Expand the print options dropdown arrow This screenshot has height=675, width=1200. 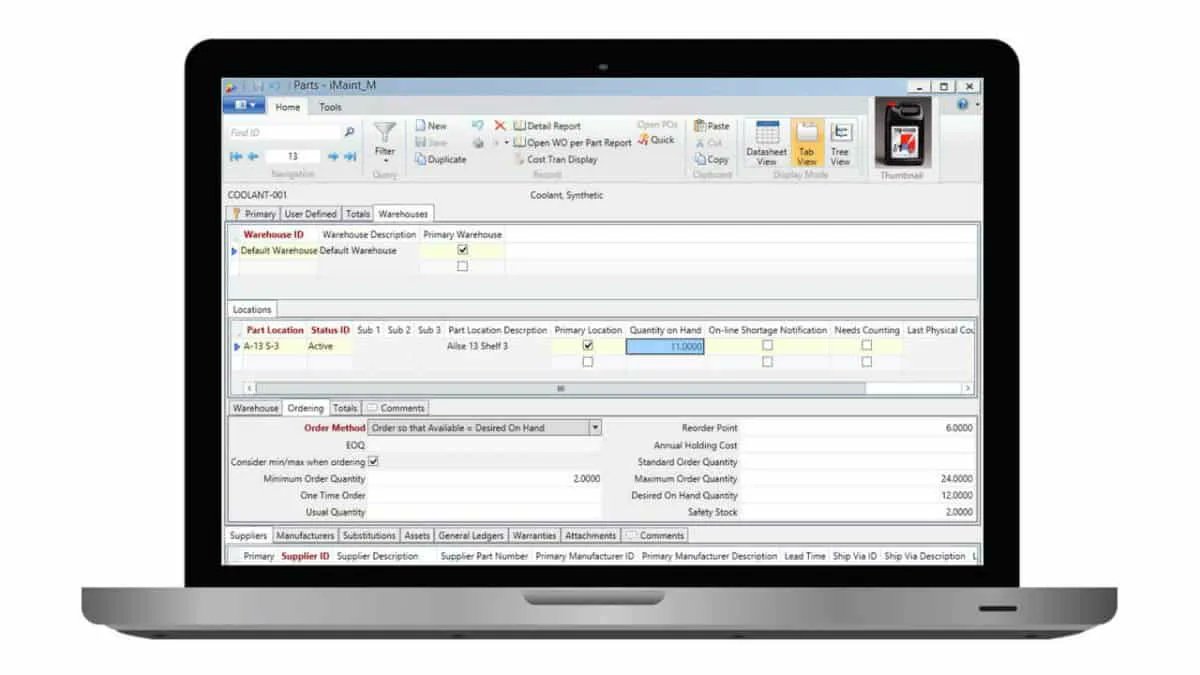click(506, 143)
